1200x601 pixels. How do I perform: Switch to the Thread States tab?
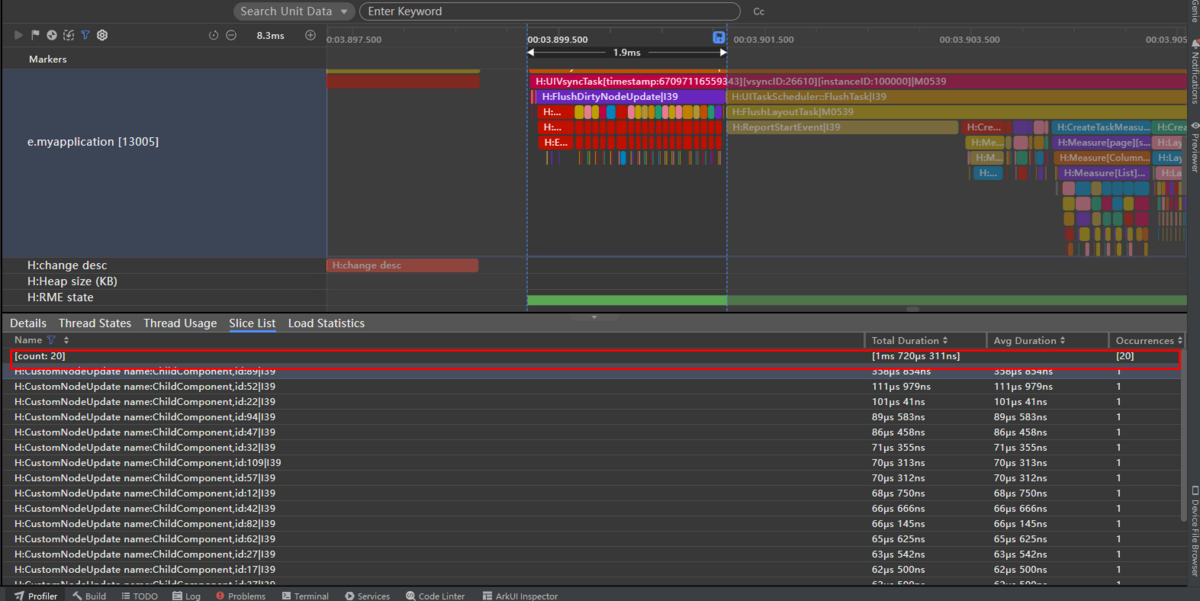(x=94, y=323)
